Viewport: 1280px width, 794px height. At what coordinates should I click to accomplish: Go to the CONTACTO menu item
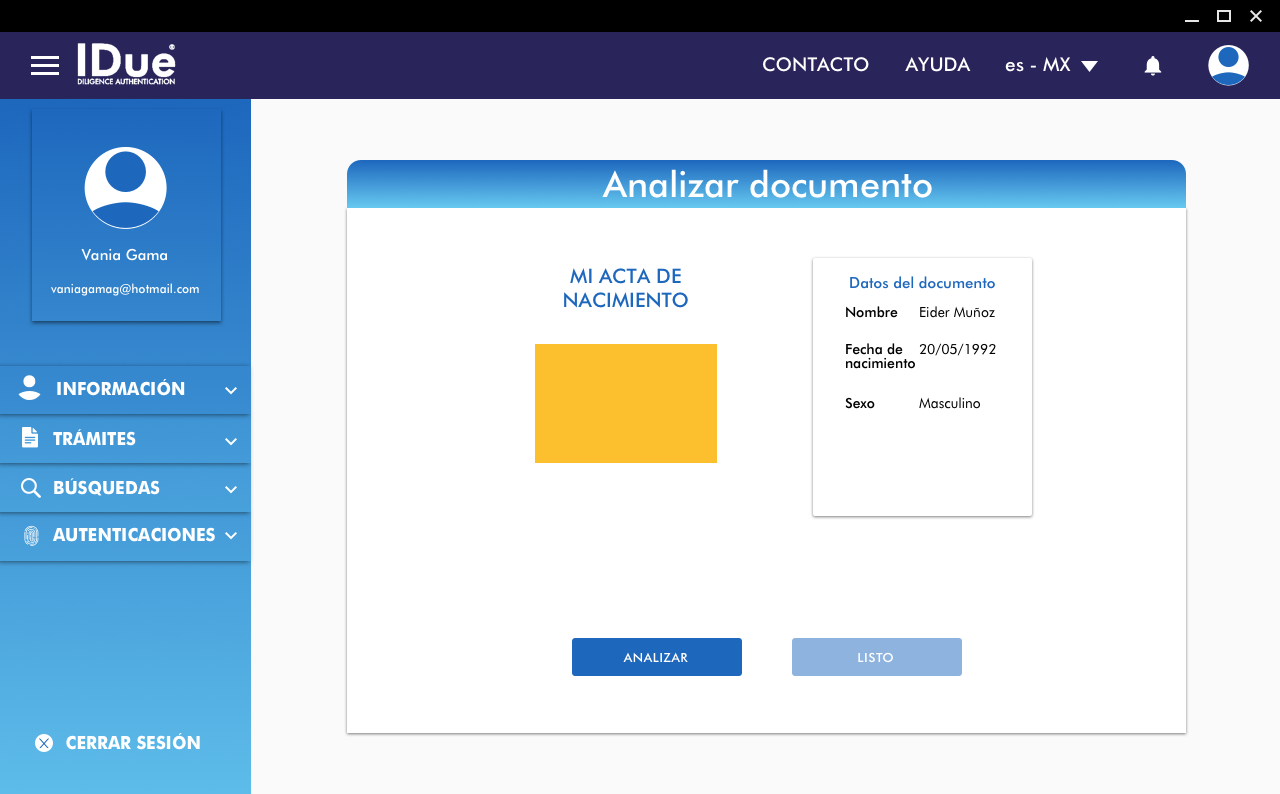click(815, 65)
